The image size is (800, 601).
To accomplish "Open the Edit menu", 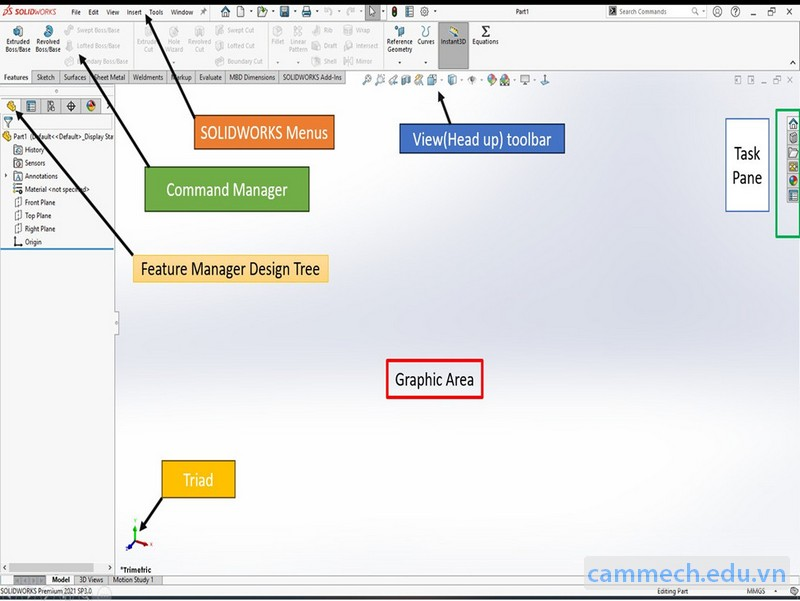I will point(93,12).
